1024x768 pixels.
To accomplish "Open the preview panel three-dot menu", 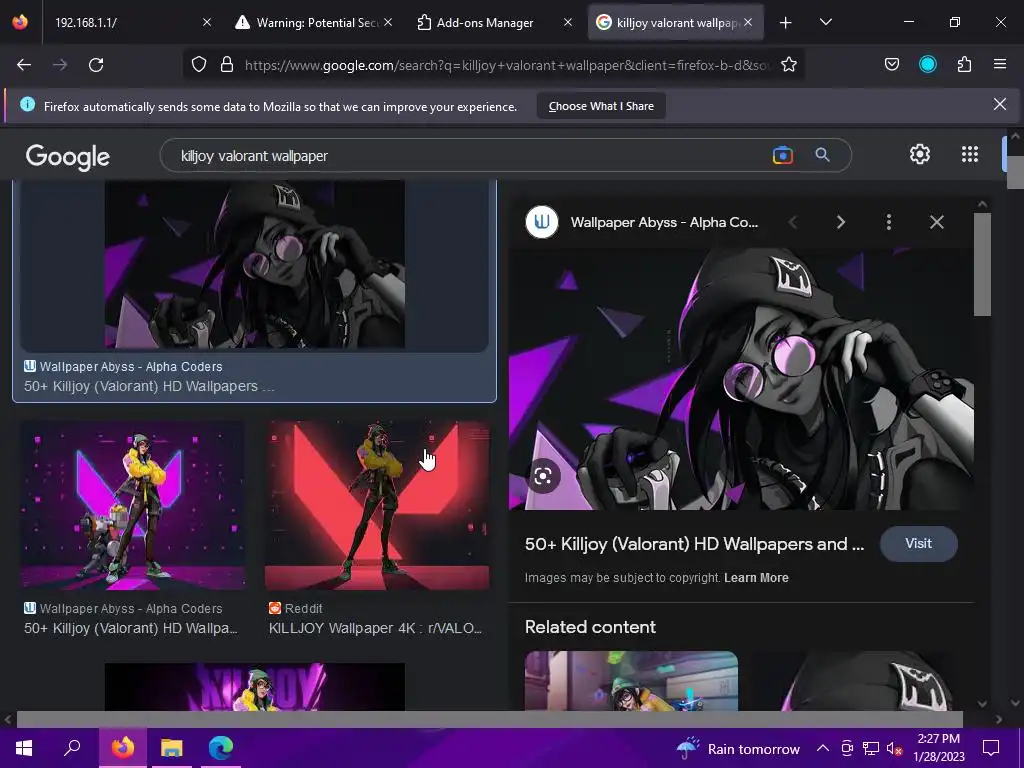I will [888, 222].
